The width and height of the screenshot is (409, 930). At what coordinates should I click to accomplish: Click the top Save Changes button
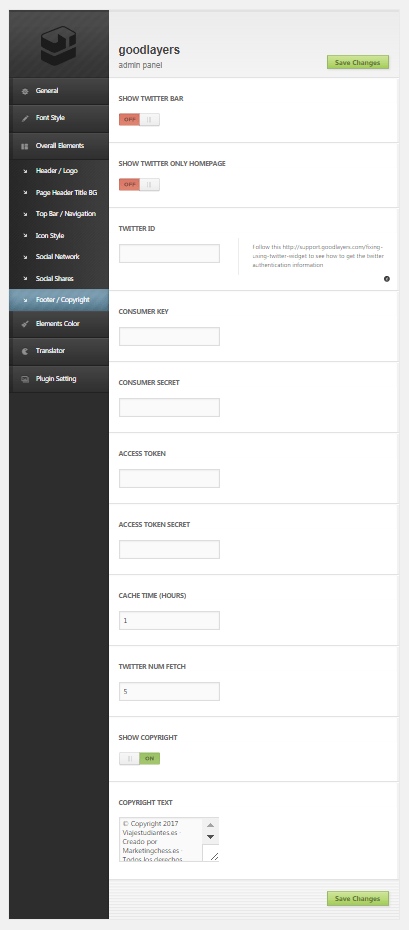coord(358,62)
